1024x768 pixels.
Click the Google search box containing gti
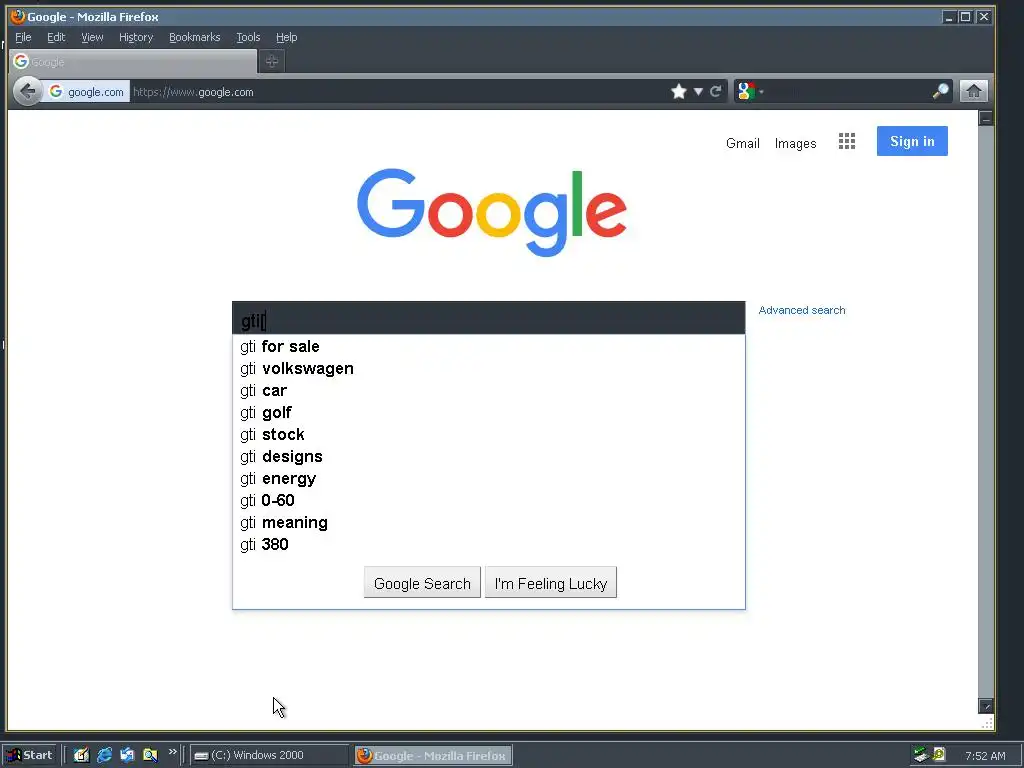[x=488, y=319]
